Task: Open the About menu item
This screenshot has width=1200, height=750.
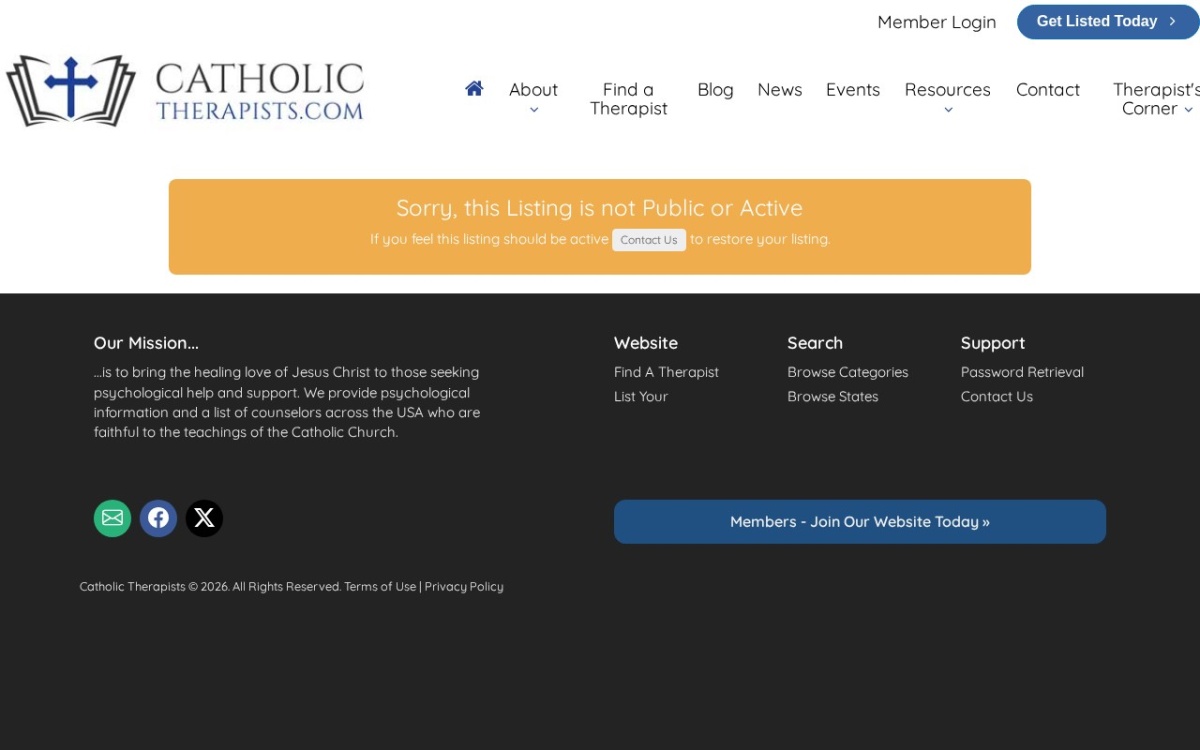Action: tap(533, 90)
